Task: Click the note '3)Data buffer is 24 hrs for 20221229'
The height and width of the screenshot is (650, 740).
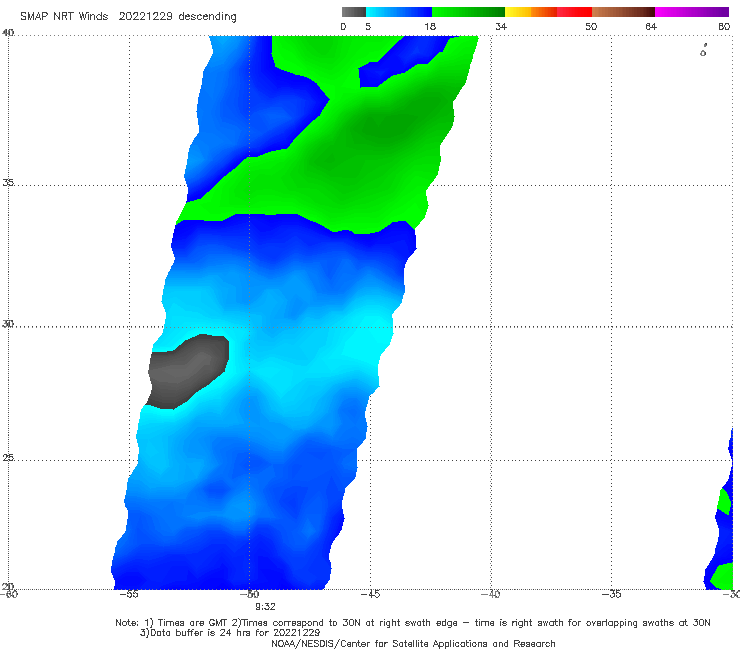Action: coord(230,633)
